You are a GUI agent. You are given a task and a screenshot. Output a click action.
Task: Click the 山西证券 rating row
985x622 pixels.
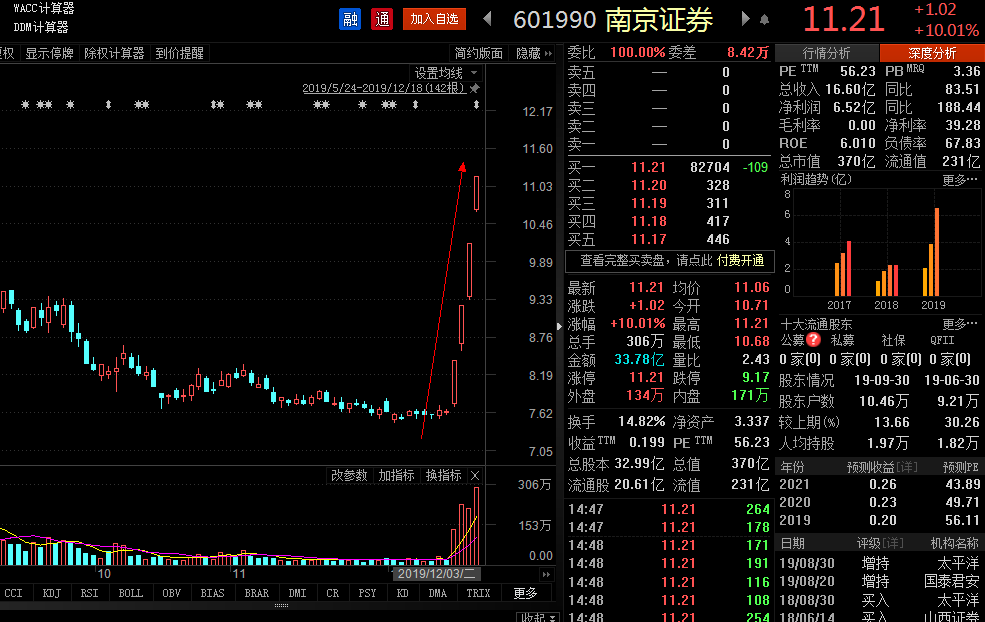879,617
